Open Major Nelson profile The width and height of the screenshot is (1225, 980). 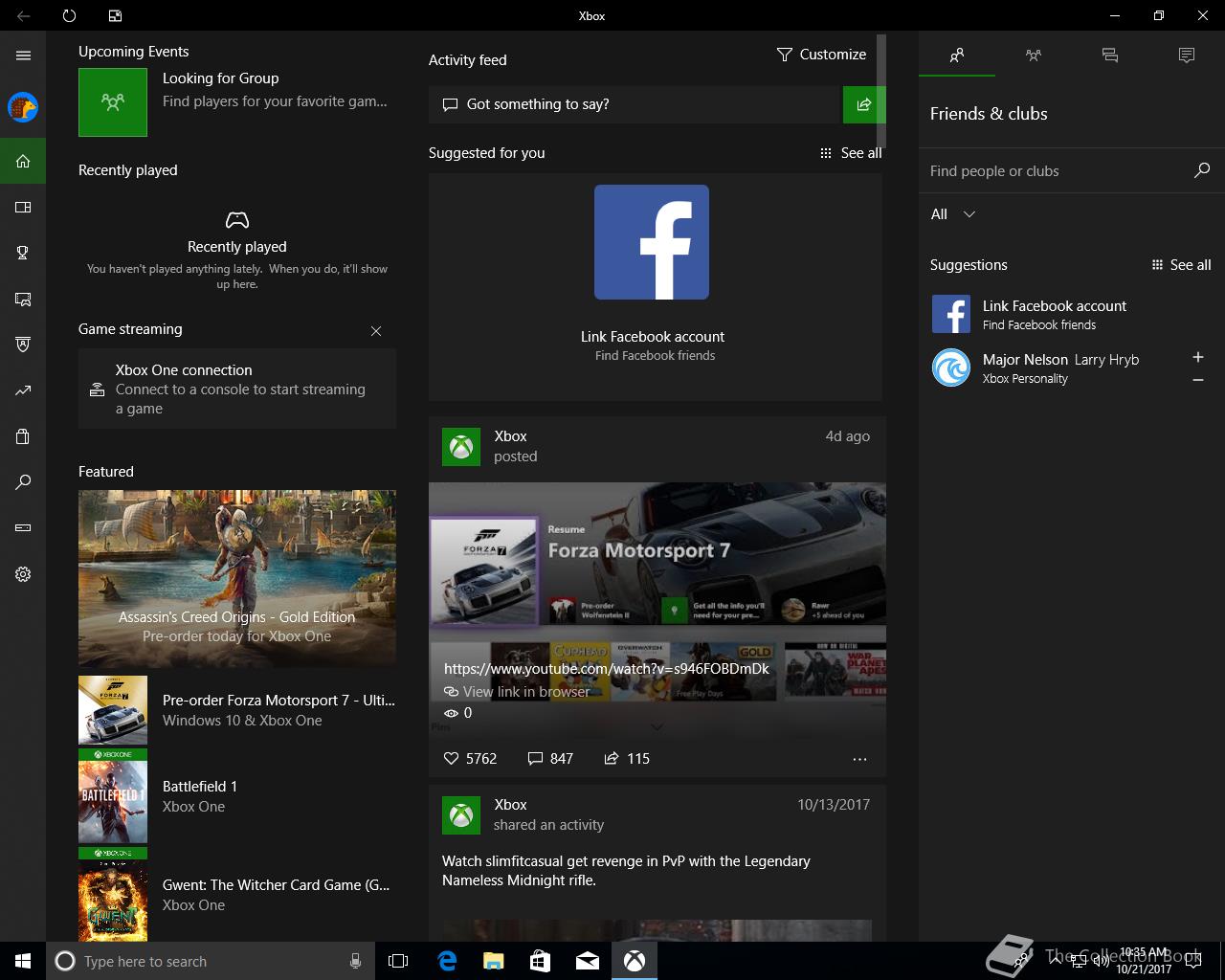(x=1053, y=368)
